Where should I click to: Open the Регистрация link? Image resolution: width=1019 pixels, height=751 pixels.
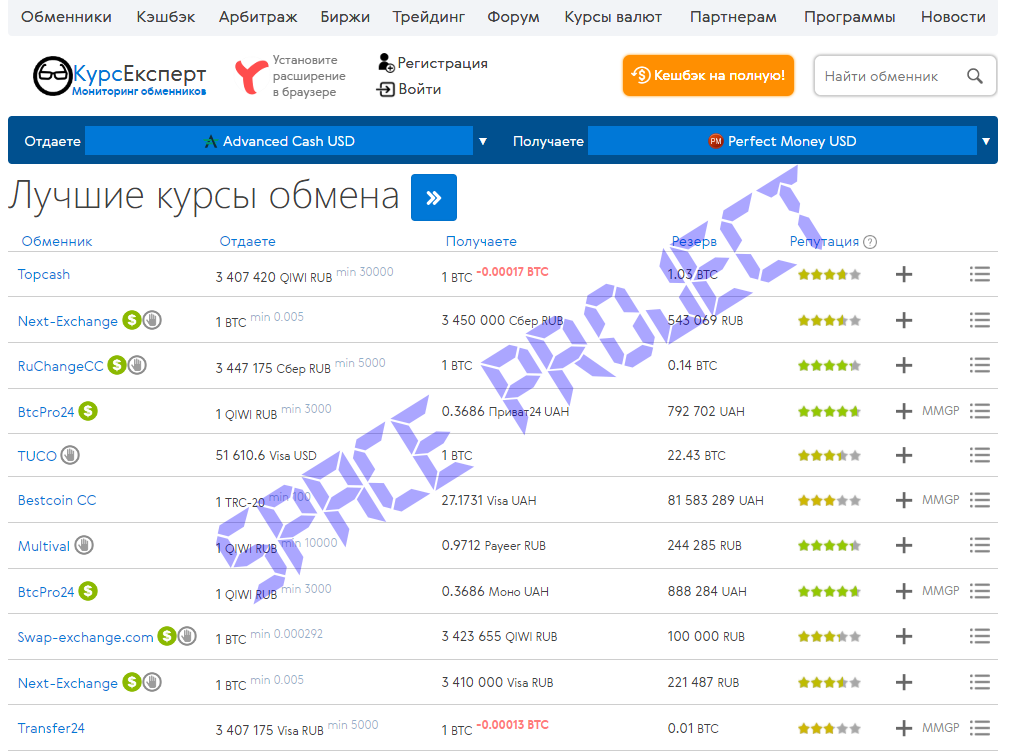[x=432, y=63]
